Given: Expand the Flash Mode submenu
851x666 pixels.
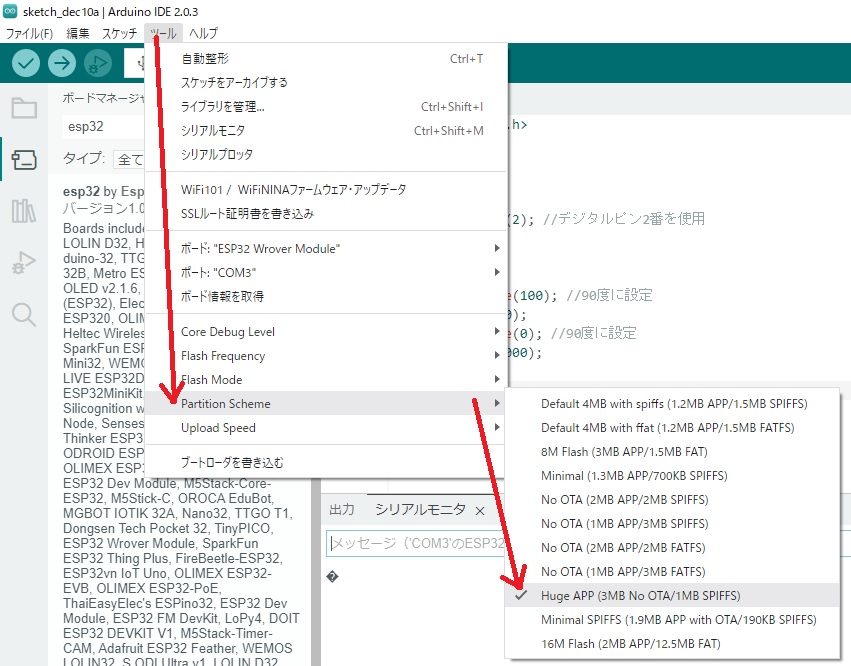Looking at the screenshot, I should 326,379.
